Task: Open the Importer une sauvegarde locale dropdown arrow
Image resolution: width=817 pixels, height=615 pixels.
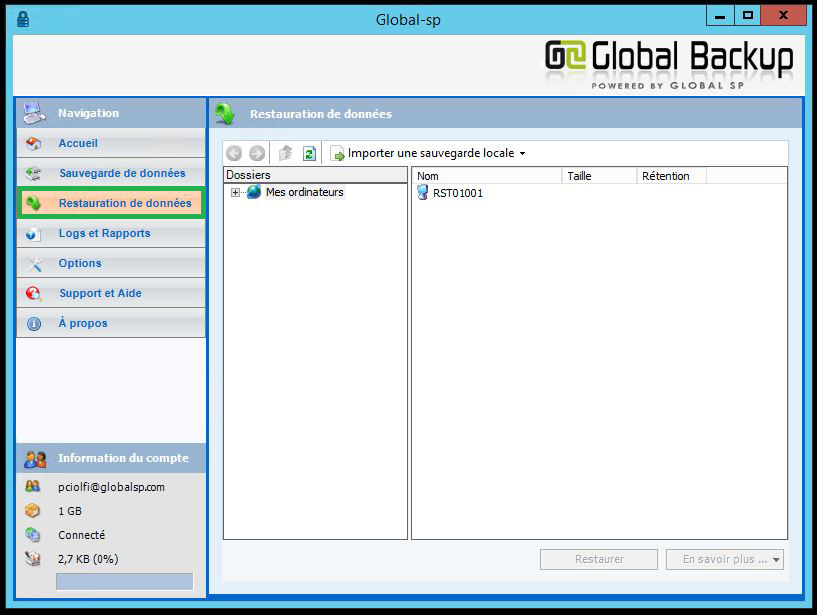Action: tap(522, 154)
